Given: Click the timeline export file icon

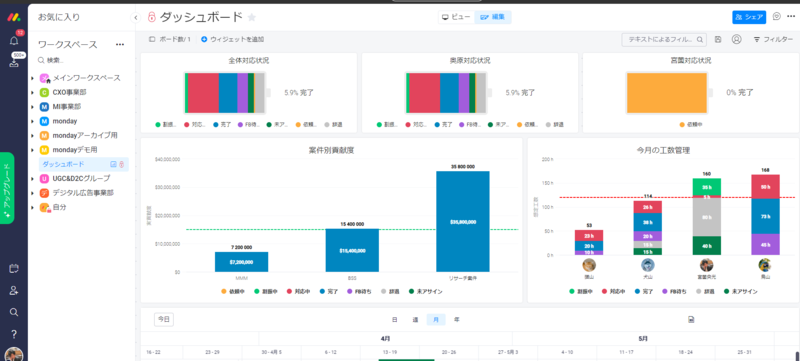Looking at the screenshot, I should [x=691, y=320].
